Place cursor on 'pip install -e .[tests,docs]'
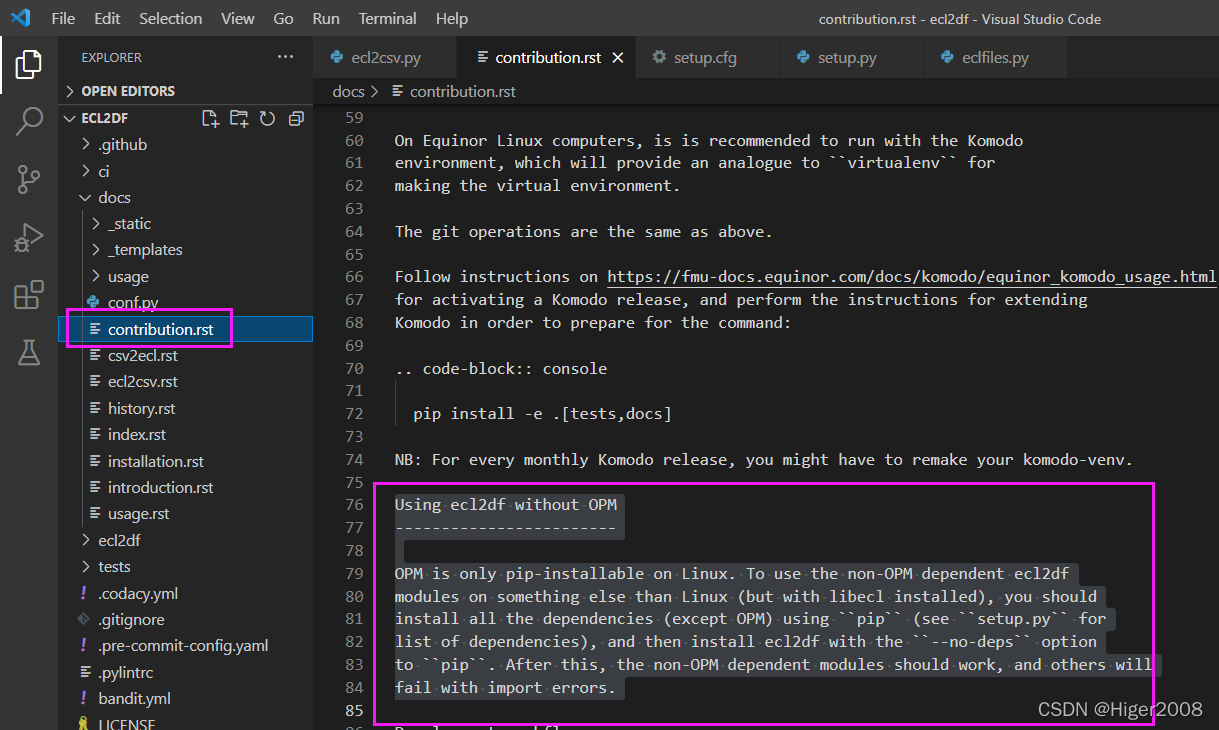 point(542,413)
